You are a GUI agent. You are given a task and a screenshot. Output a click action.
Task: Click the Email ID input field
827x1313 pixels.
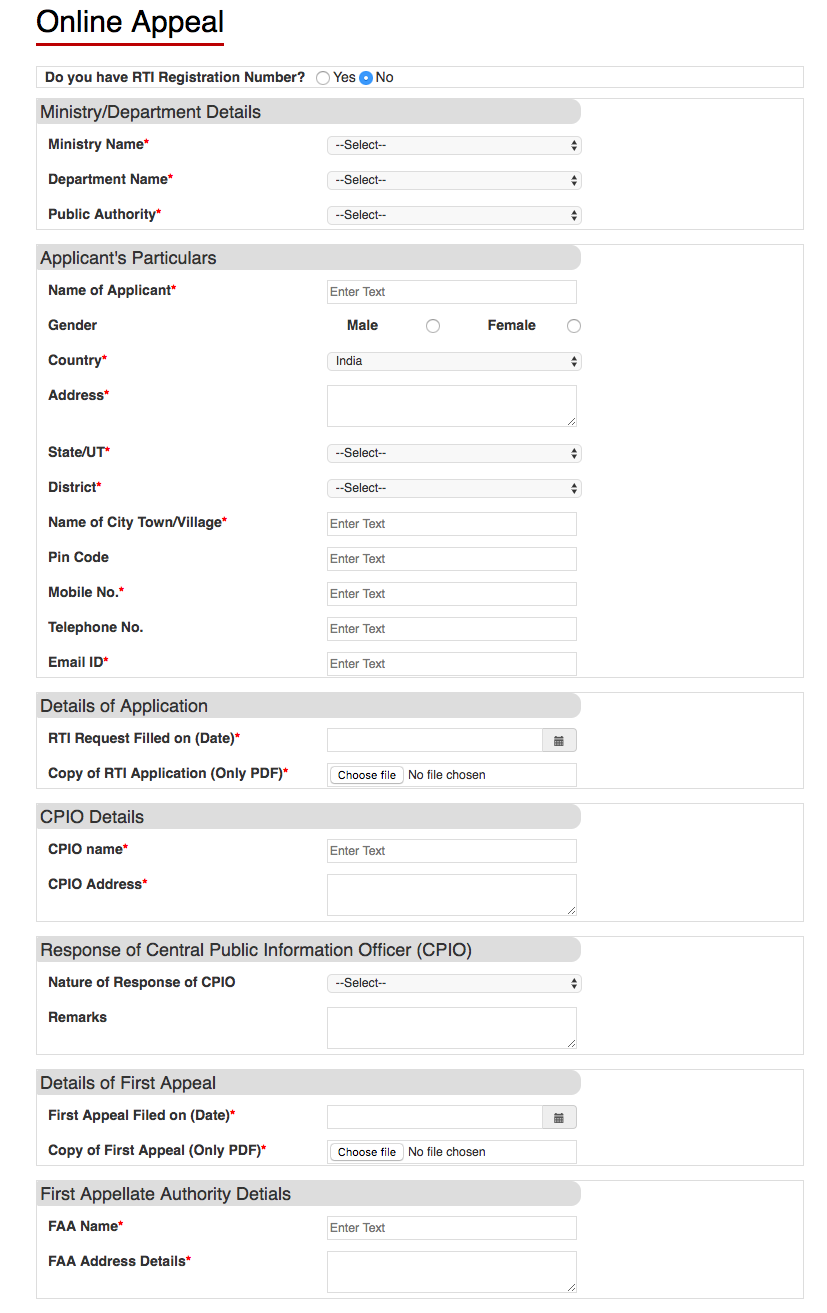click(x=452, y=664)
